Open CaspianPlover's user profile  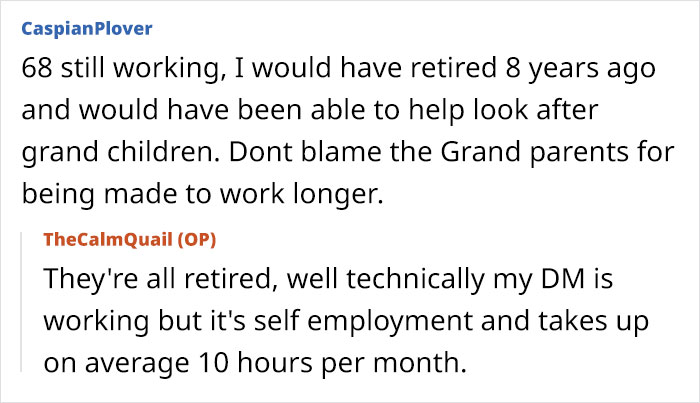pyautogui.click(x=87, y=29)
